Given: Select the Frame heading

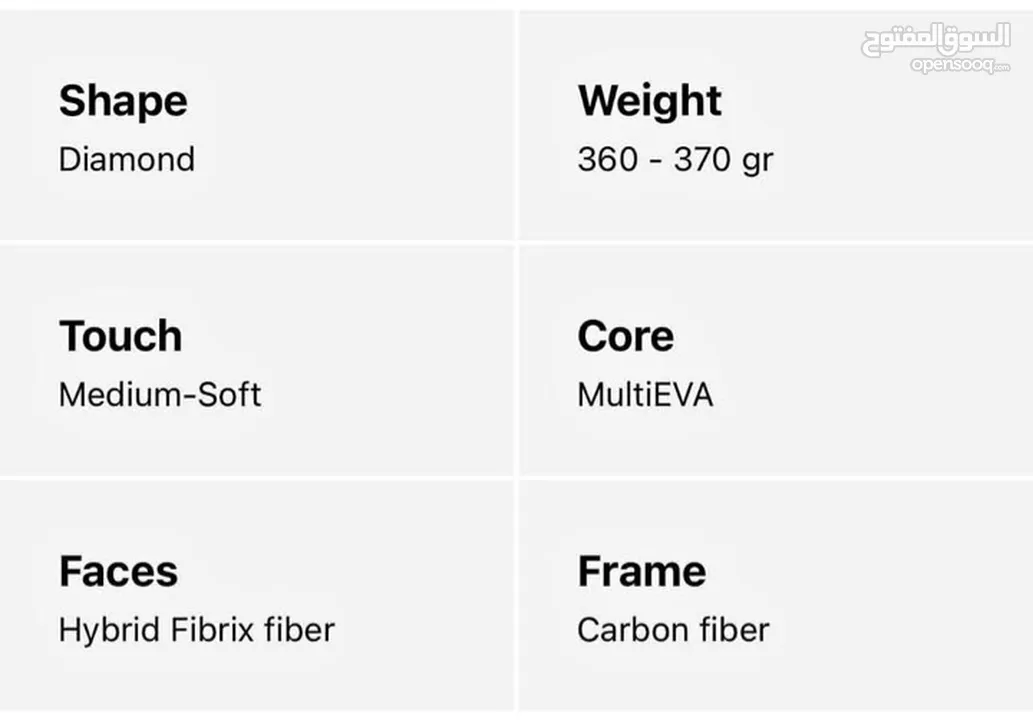Looking at the screenshot, I should 642,571.
